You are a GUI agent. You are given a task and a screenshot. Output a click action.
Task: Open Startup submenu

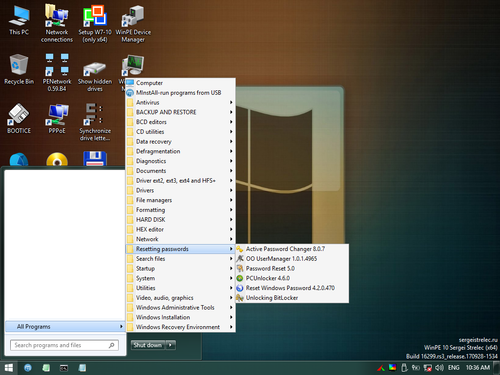pyautogui.click(x=180, y=268)
